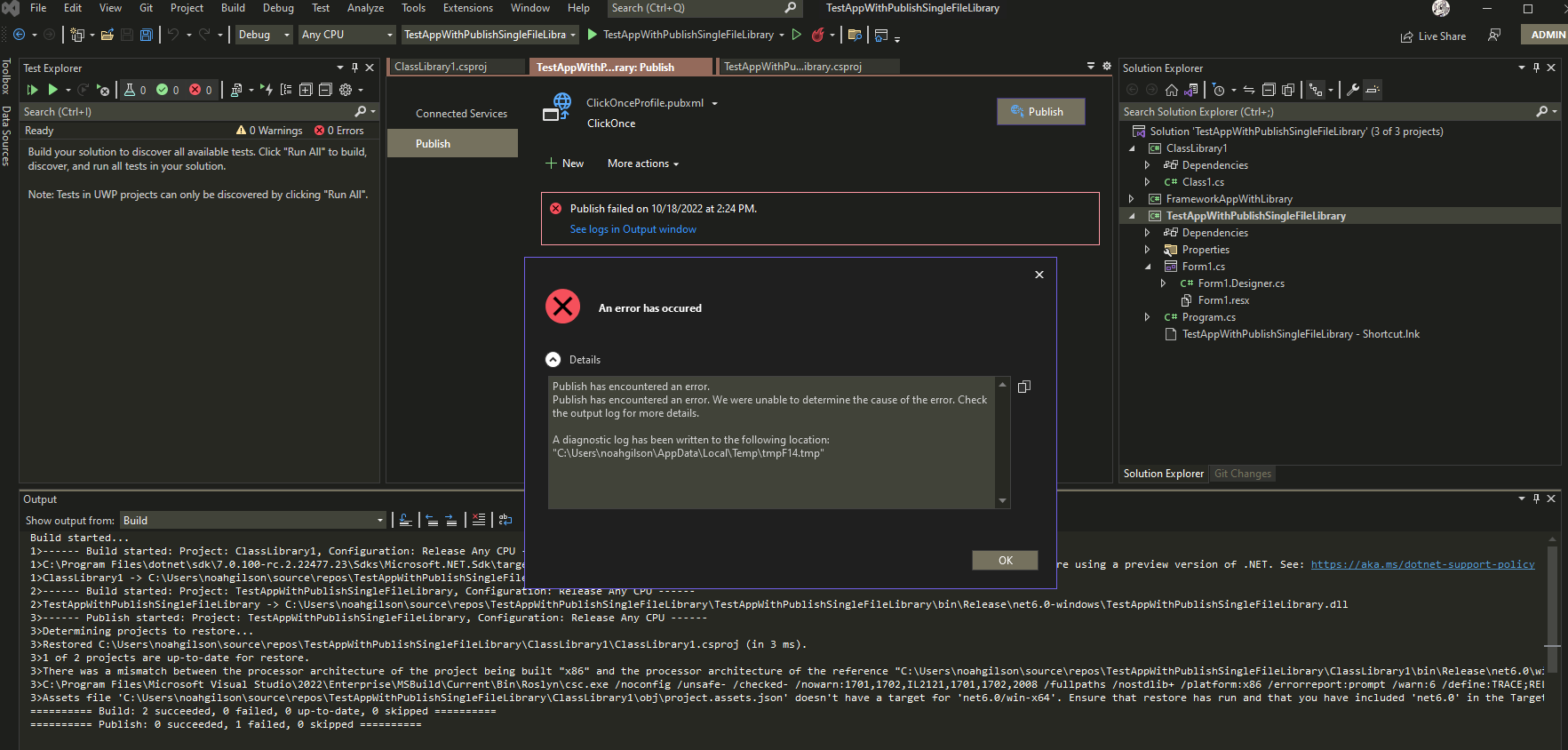Open the More actions dropdown
Viewport: 1568px width, 750px height.
pyautogui.click(x=643, y=164)
